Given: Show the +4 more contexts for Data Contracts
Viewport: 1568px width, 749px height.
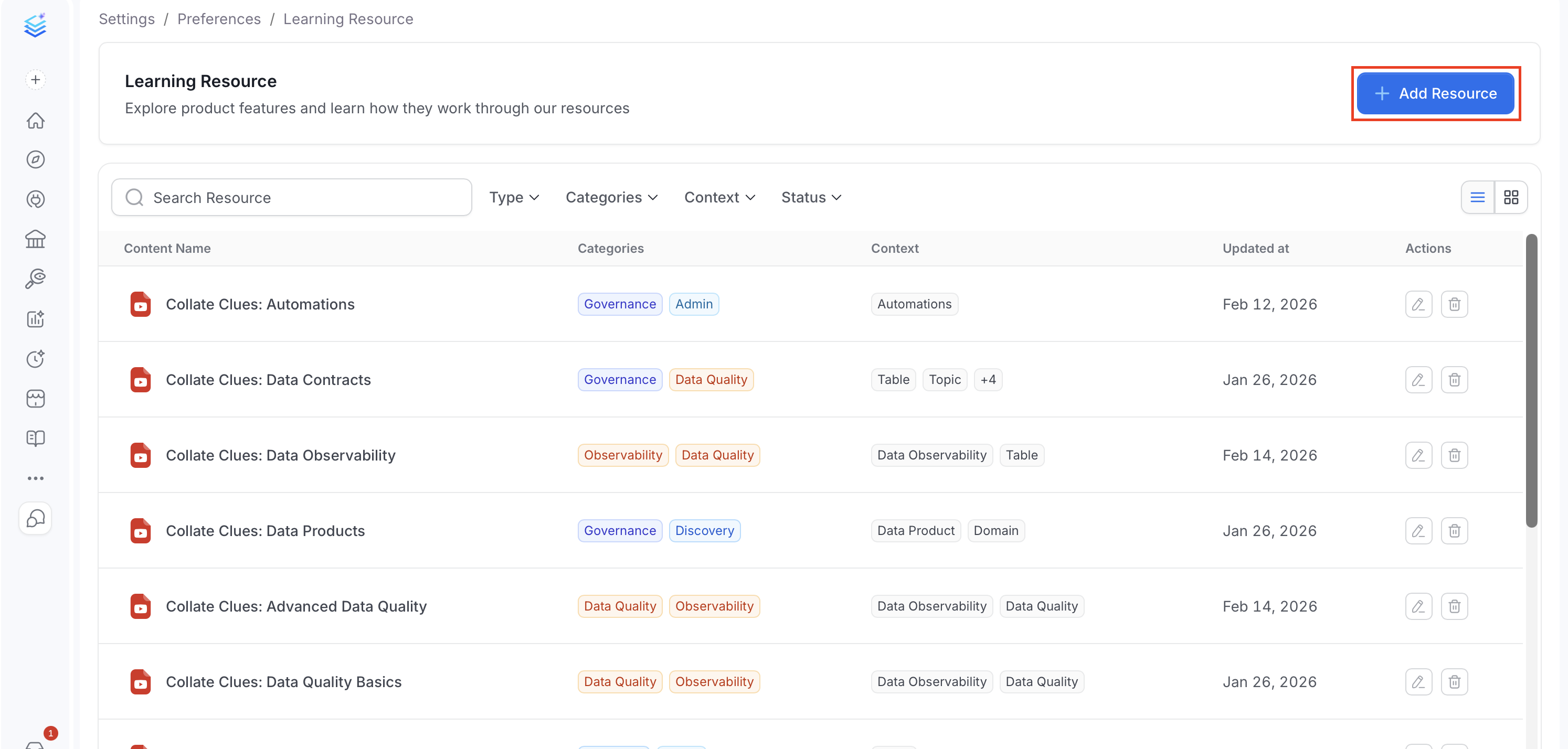Looking at the screenshot, I should pos(988,380).
